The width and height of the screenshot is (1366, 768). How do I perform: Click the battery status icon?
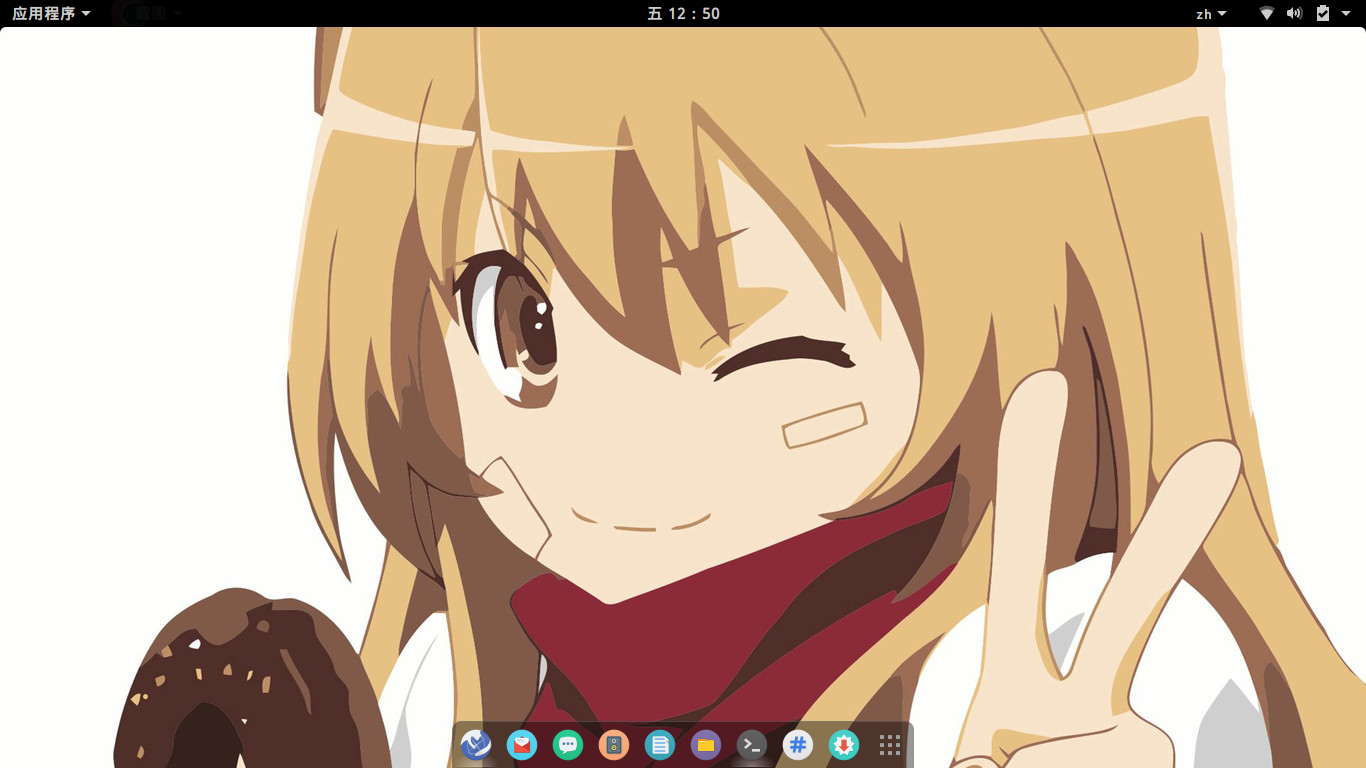(1323, 13)
